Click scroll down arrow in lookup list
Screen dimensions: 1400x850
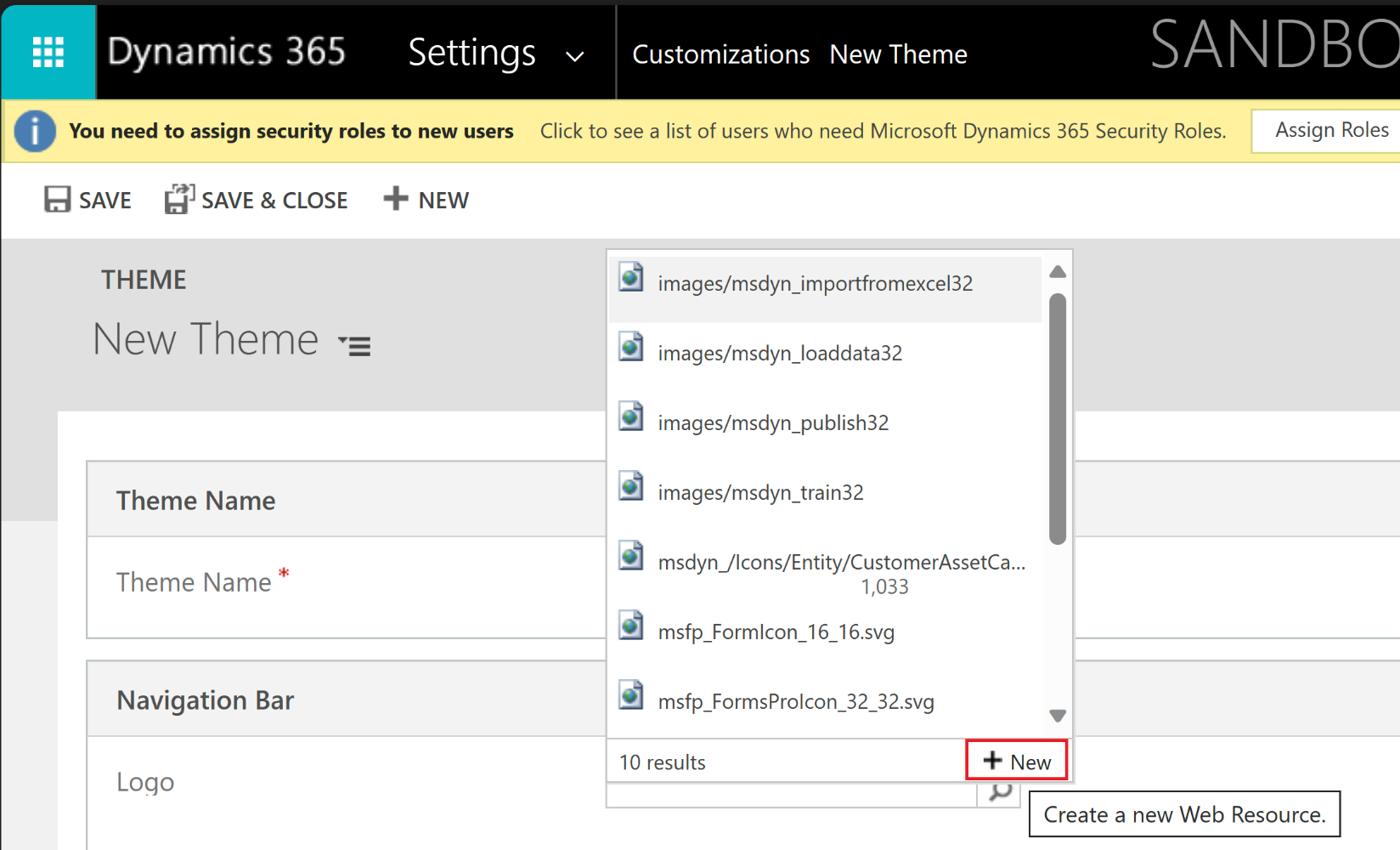click(1058, 716)
